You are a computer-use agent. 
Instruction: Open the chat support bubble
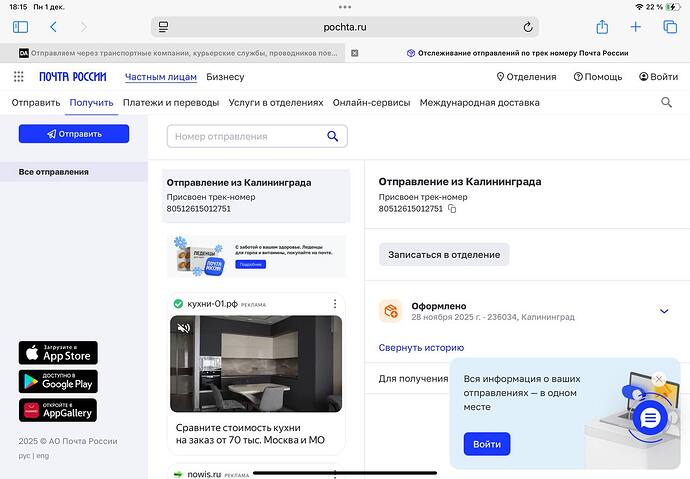tap(649, 416)
